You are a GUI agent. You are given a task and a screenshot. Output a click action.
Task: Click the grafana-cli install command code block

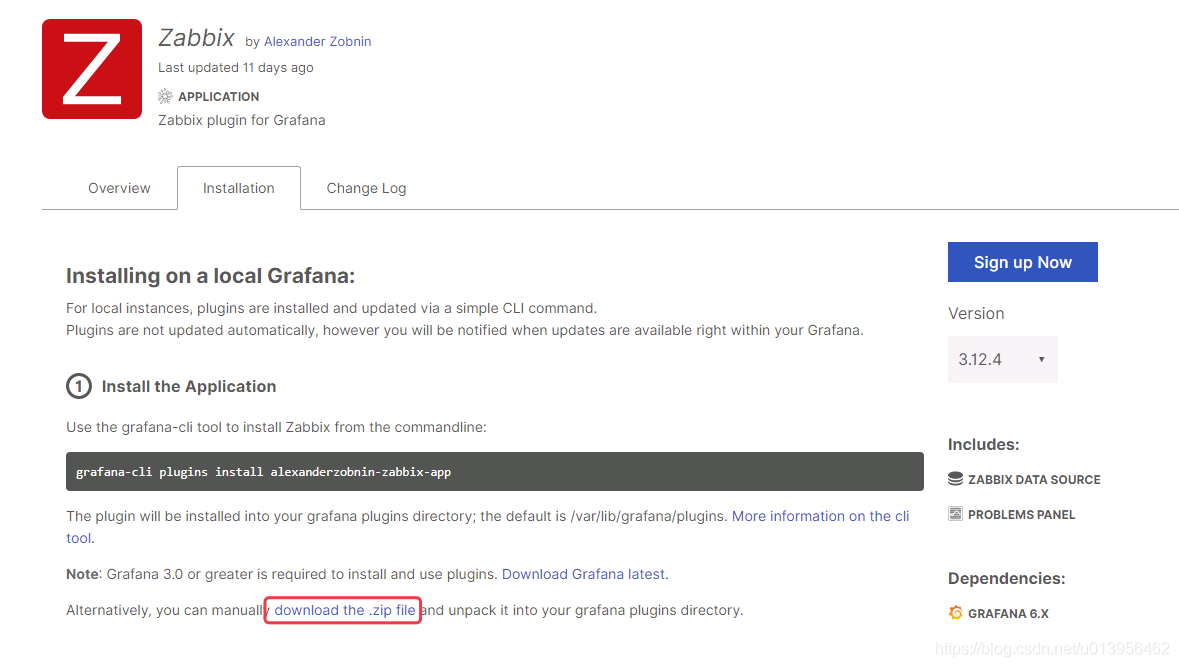coord(495,471)
